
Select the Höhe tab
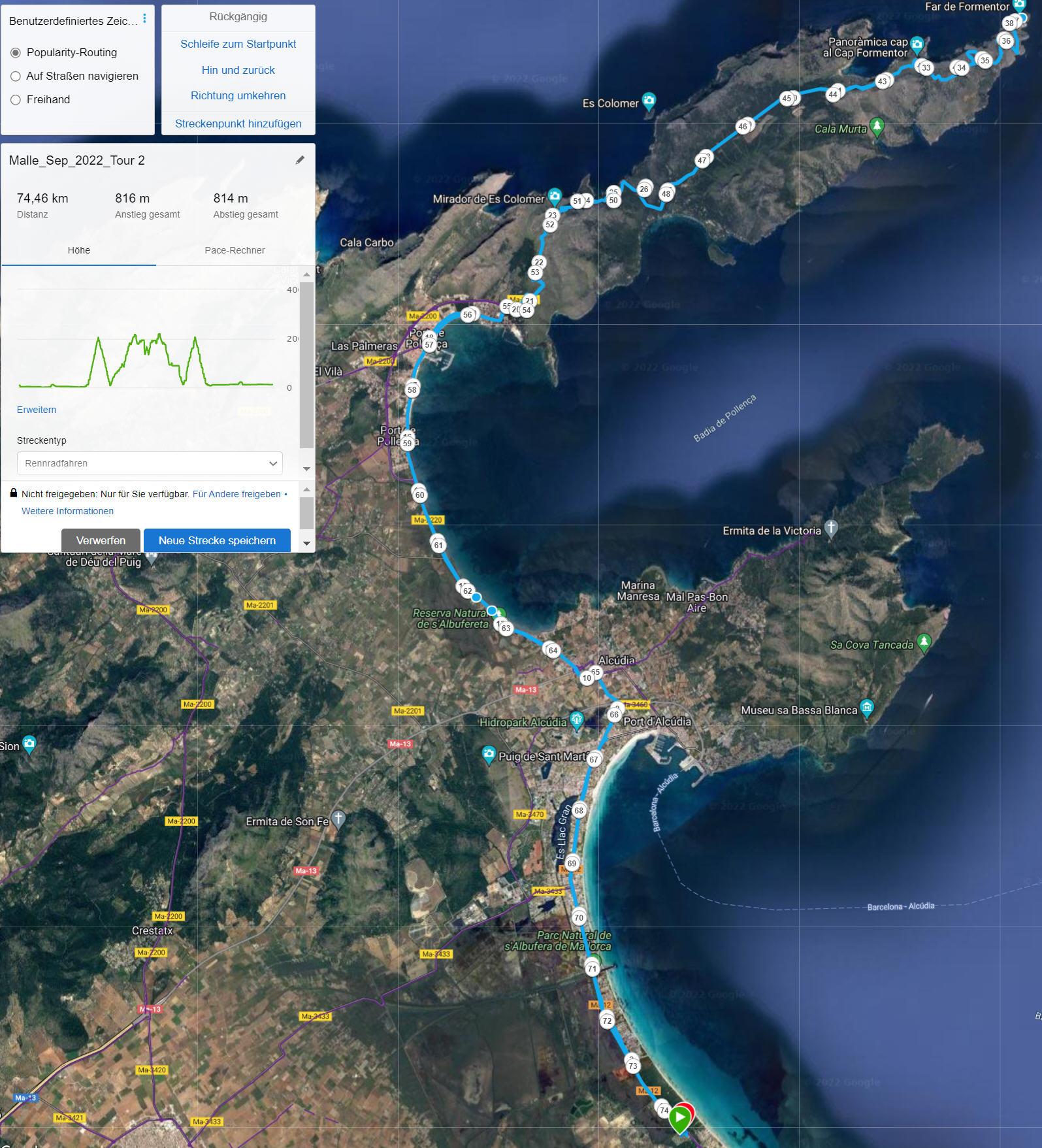coord(79,250)
